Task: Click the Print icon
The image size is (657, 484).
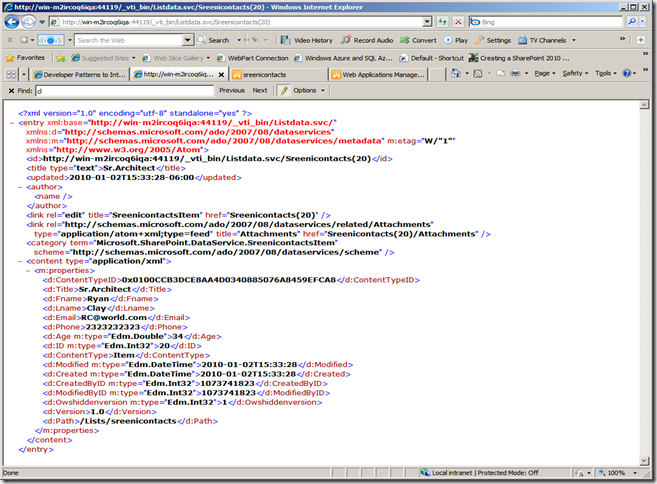Action: 515,74
